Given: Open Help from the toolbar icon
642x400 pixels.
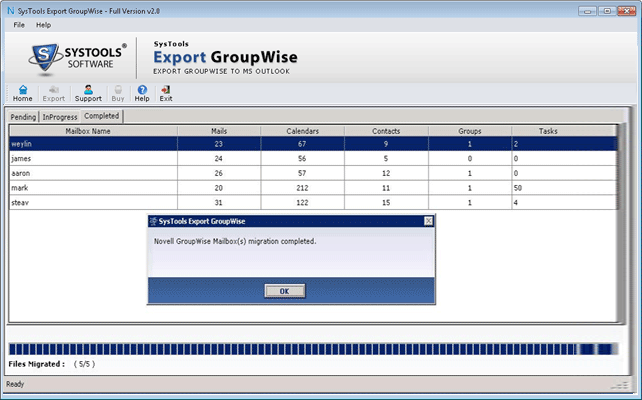Looking at the screenshot, I should click(142, 93).
